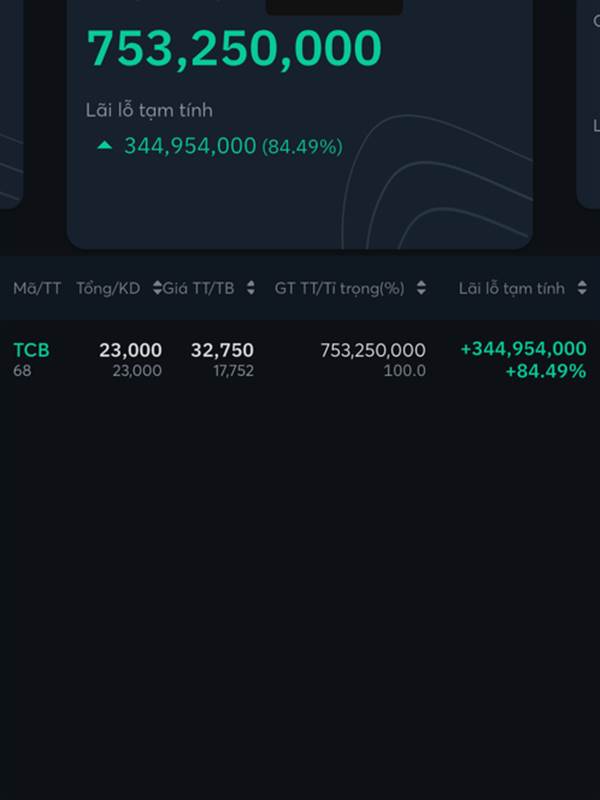Tap the 344,954,000 (84.49%) summary profit
Screen dimensions: 600x800
pyautogui.click(x=233, y=146)
